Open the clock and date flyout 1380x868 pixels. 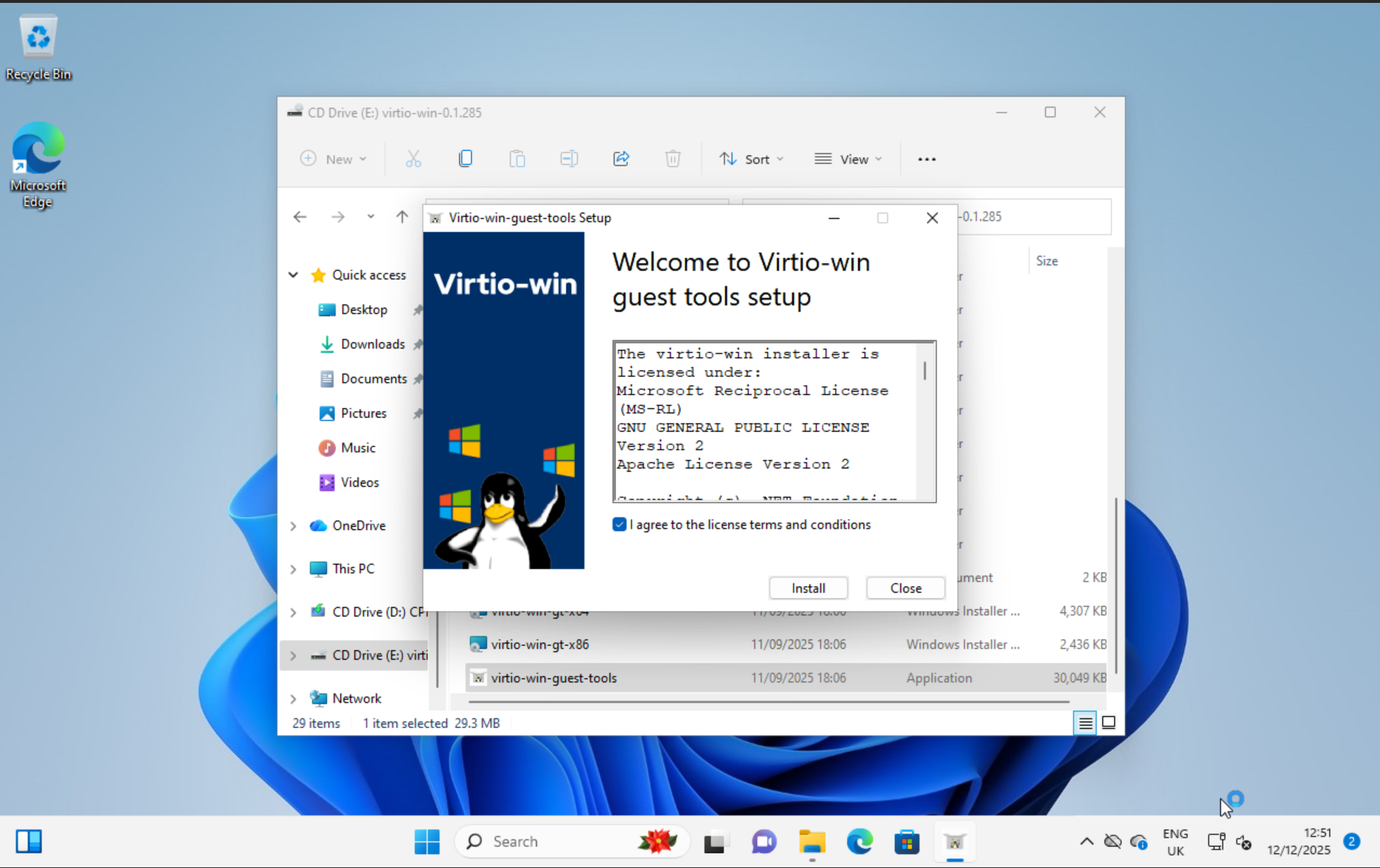click(1299, 841)
